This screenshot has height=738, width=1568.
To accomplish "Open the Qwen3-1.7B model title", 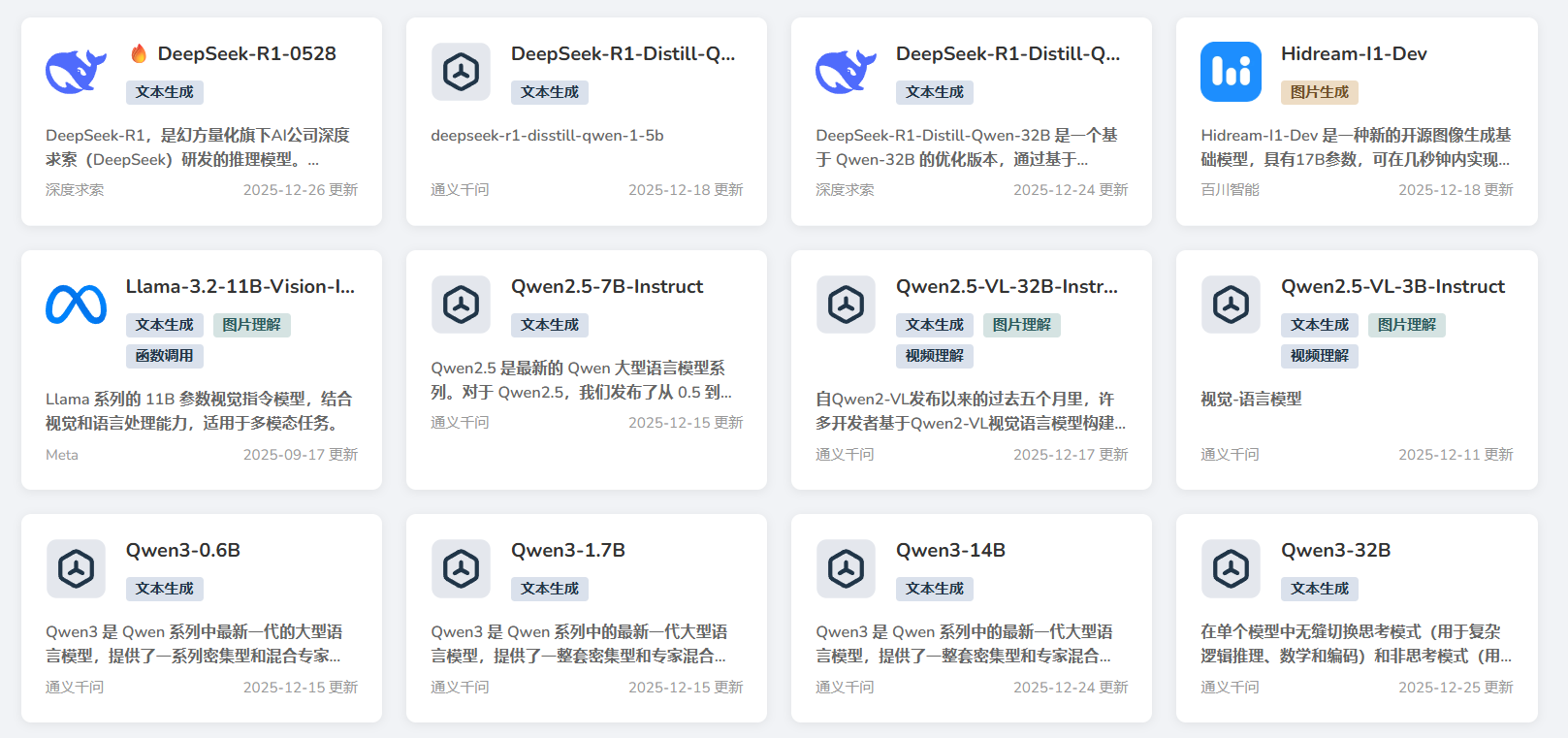I will point(568,550).
